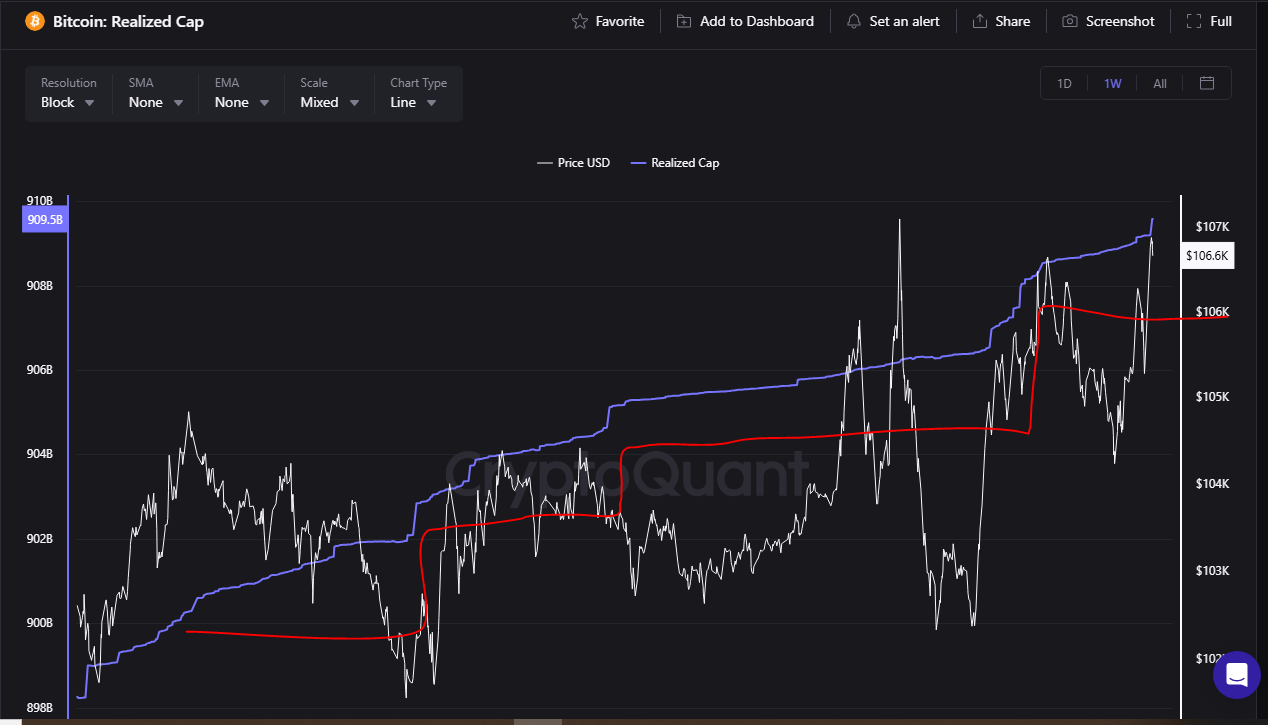Switch to the All time range
The width and height of the screenshot is (1268, 725).
point(1159,83)
